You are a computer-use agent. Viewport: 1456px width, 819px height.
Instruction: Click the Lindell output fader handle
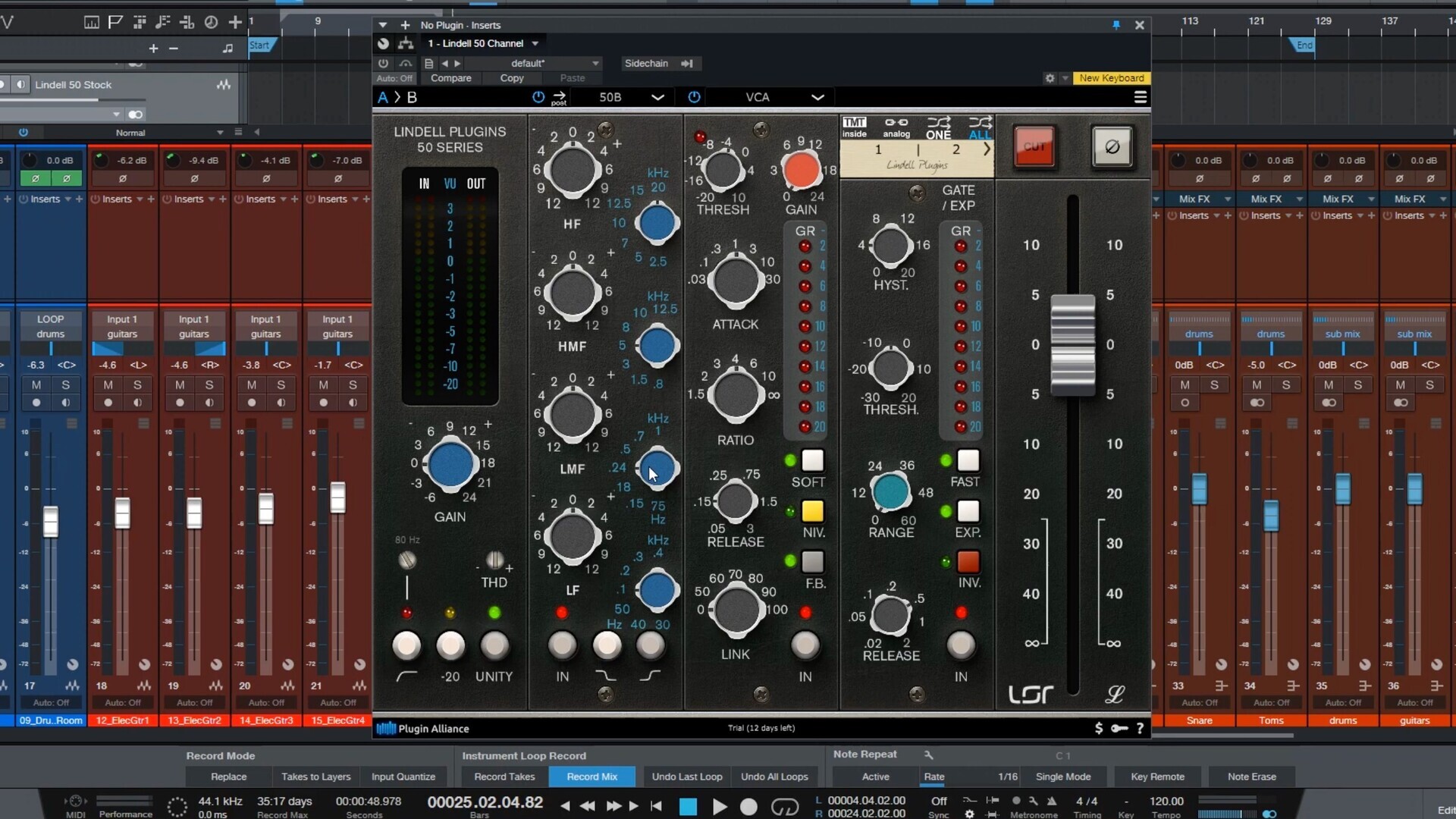pos(1072,344)
